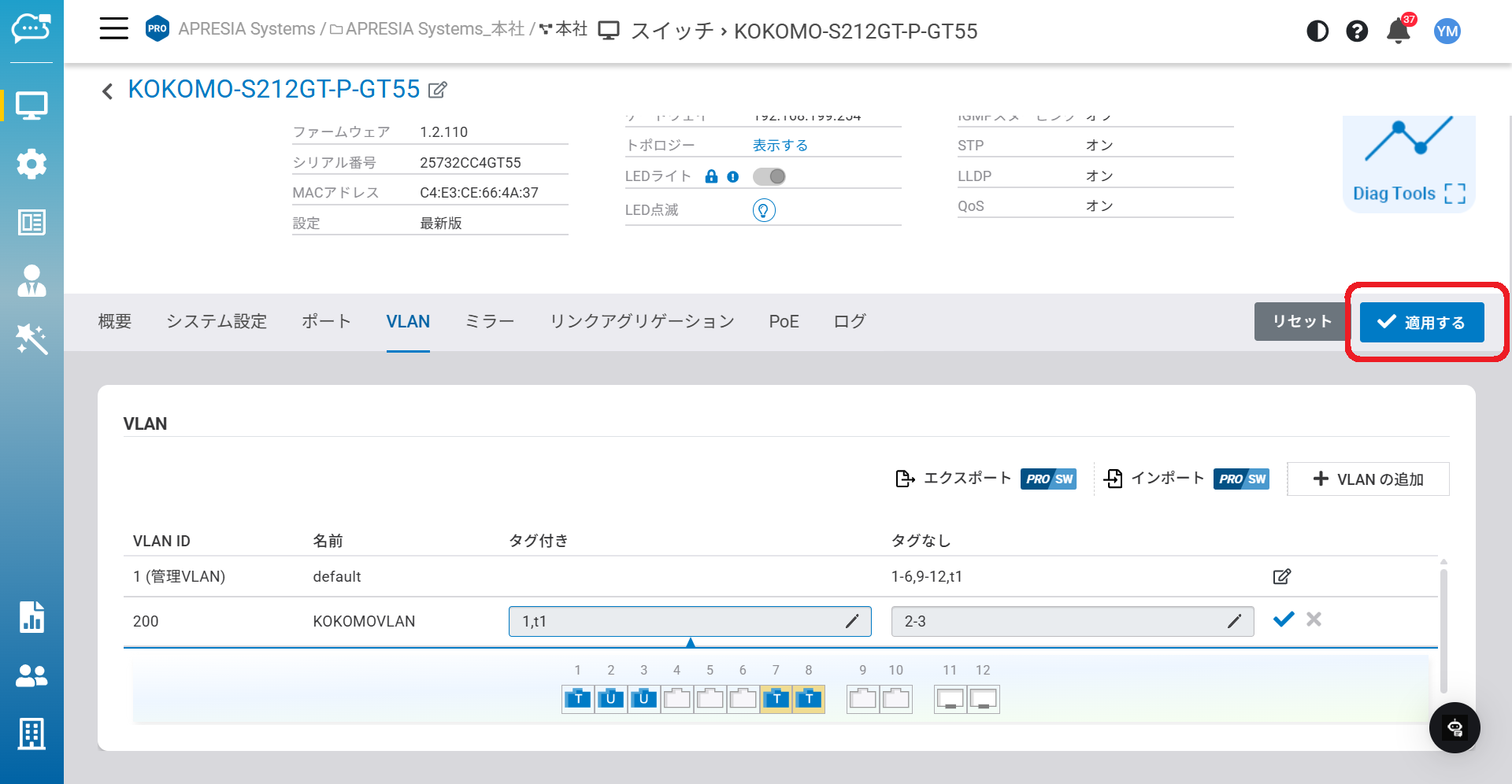This screenshot has height=784, width=1512.
Task: Cancel VLAN 200 edit with X icon
Action: [x=1314, y=620]
